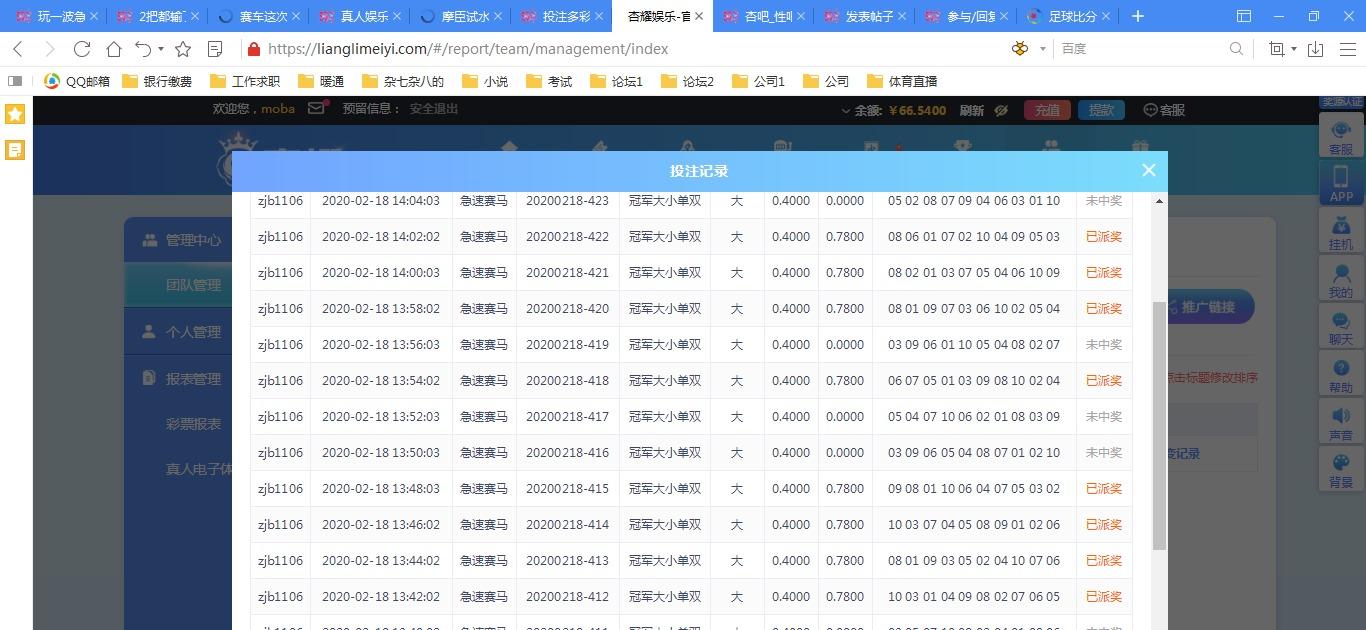This screenshot has width=1366, height=630.
Task: Click 已派奖 status for issue 20200218-412
Action: [1103, 597]
